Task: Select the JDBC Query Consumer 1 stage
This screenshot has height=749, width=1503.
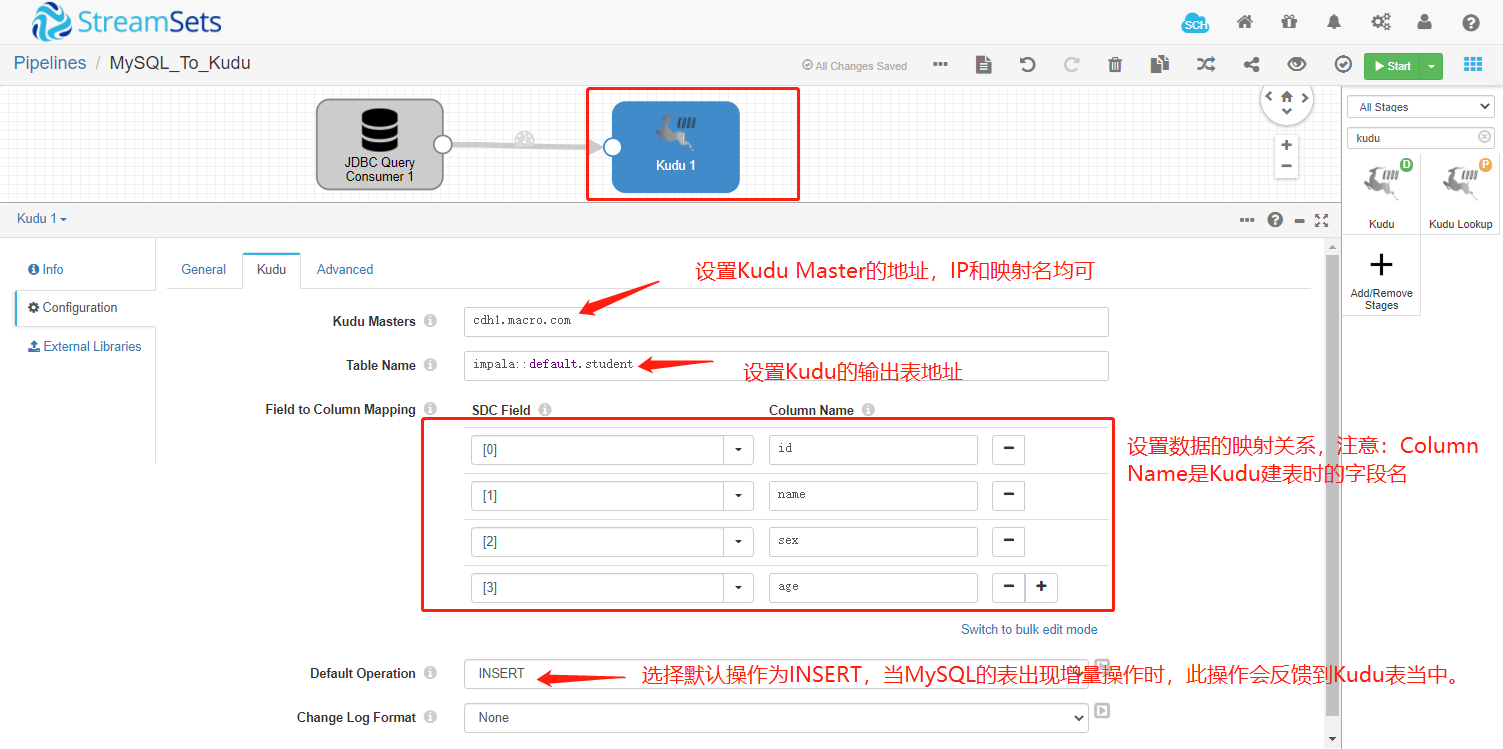Action: pos(380,144)
